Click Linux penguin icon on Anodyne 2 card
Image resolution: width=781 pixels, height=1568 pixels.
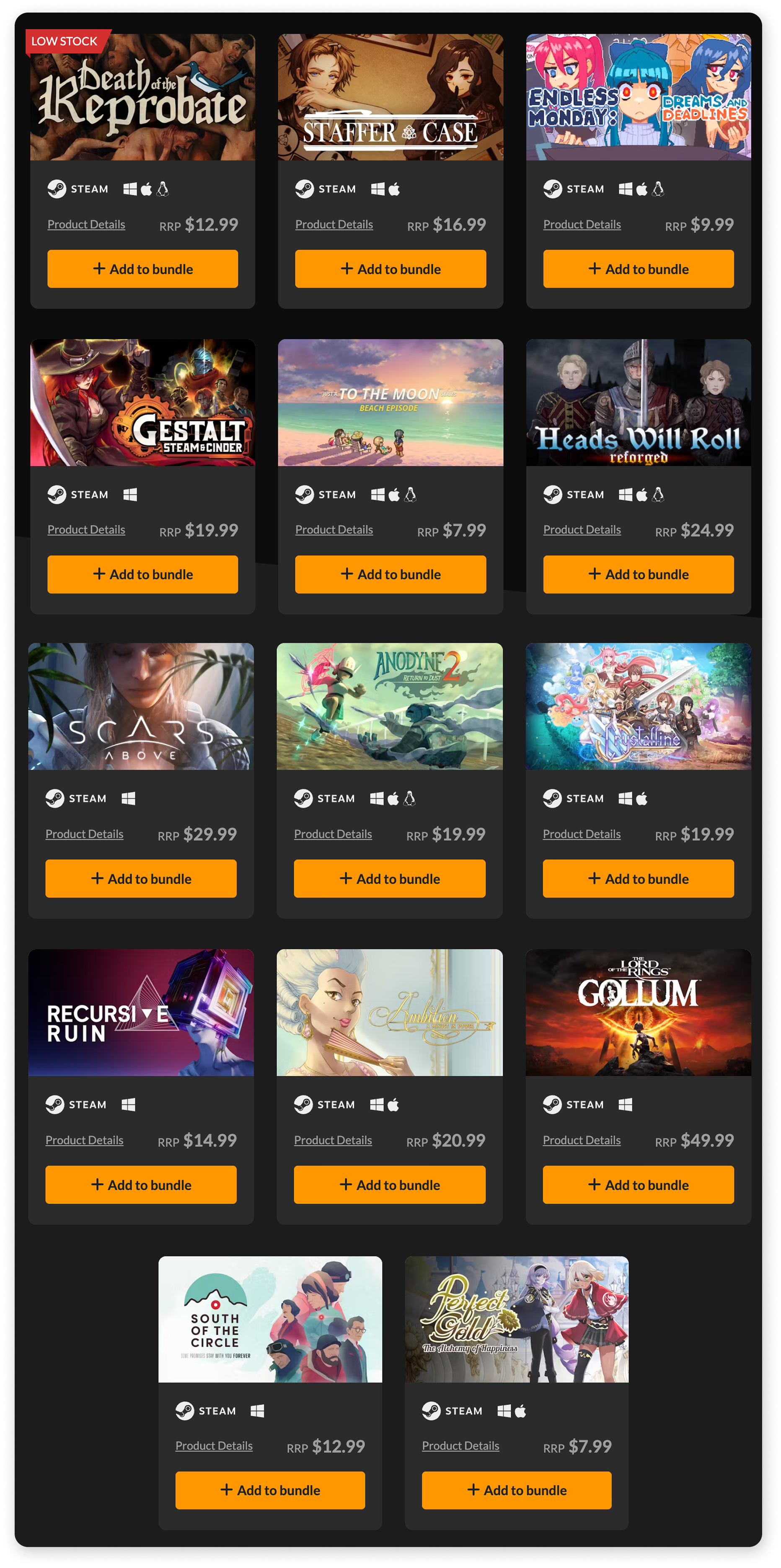pos(410,798)
